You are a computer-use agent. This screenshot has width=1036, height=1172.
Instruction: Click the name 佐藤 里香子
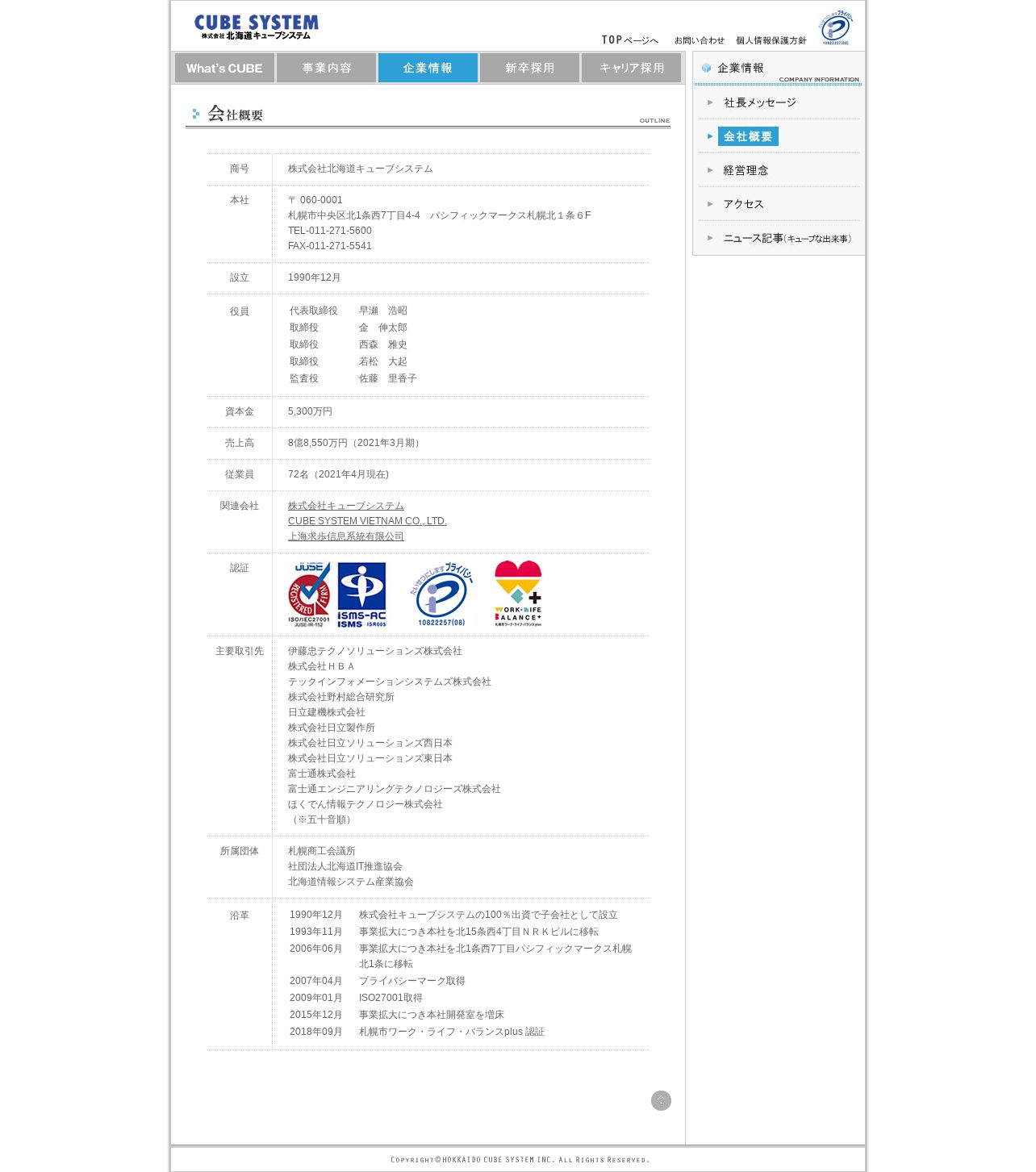coord(388,378)
